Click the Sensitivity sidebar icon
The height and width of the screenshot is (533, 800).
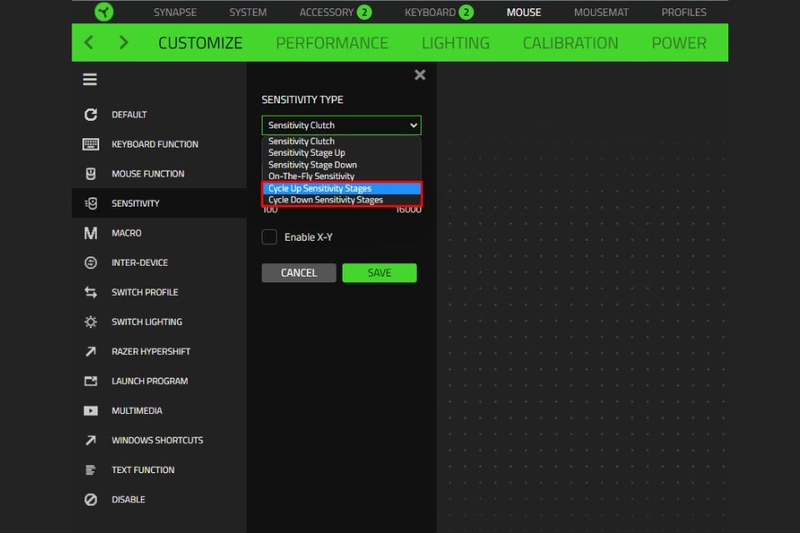(91, 204)
